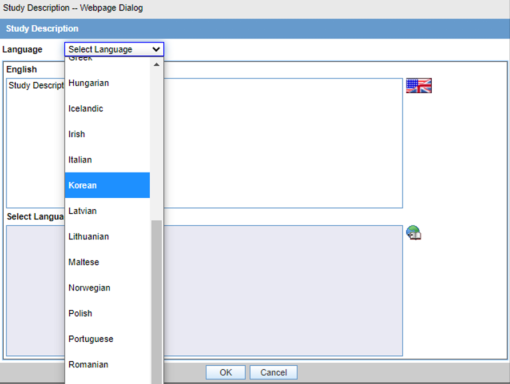
Task: Click inside the English description text area
Action: coord(283,143)
